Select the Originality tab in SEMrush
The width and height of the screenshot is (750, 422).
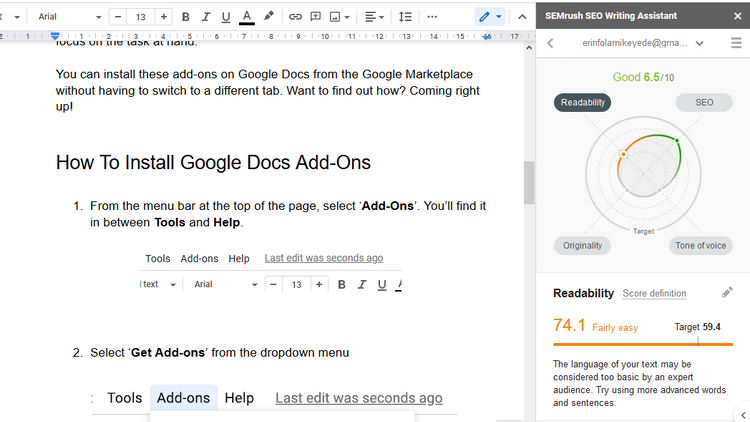[x=582, y=245]
